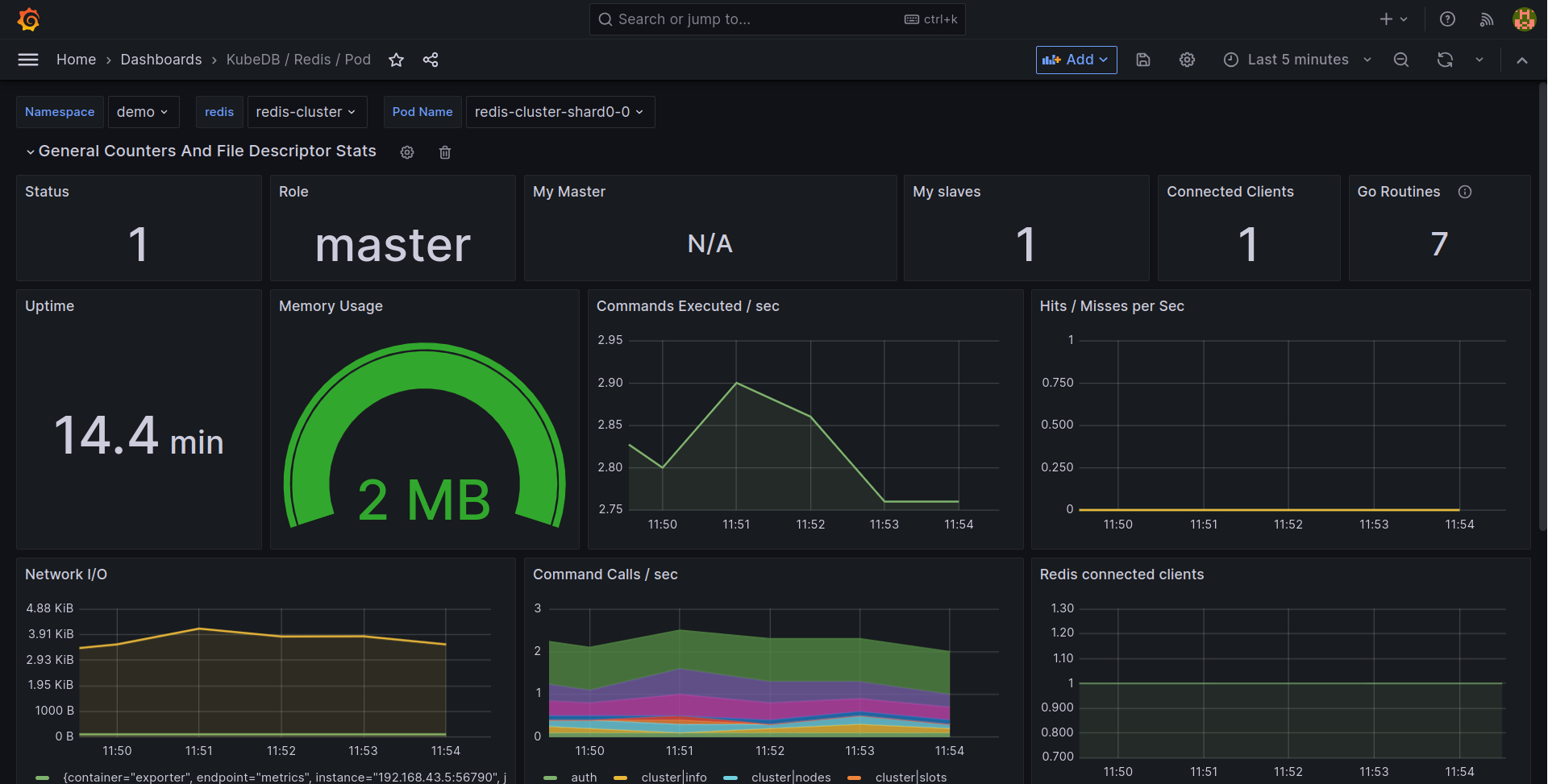Viewport: 1548px width, 784px height.
Task: Focus the Search or jump to field
Action: click(777, 19)
